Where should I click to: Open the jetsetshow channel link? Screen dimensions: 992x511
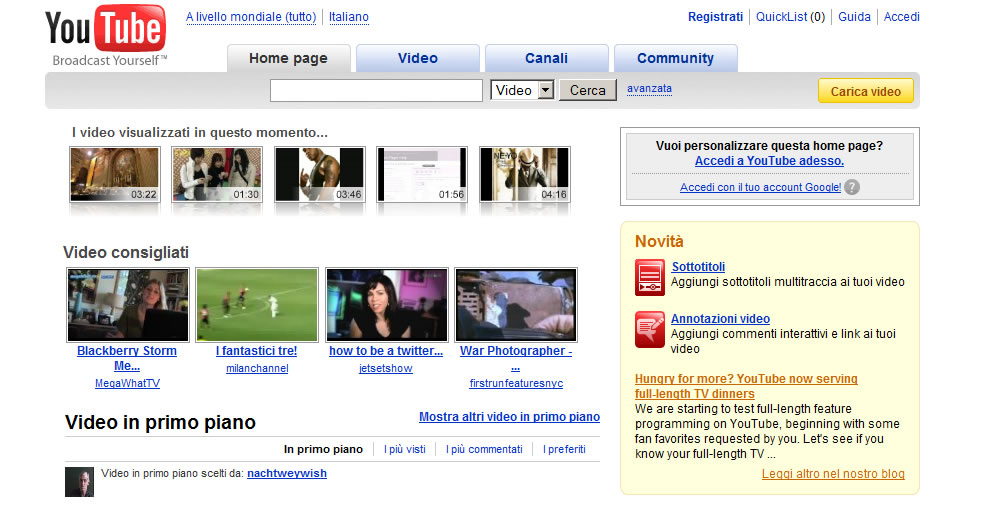pos(386,369)
